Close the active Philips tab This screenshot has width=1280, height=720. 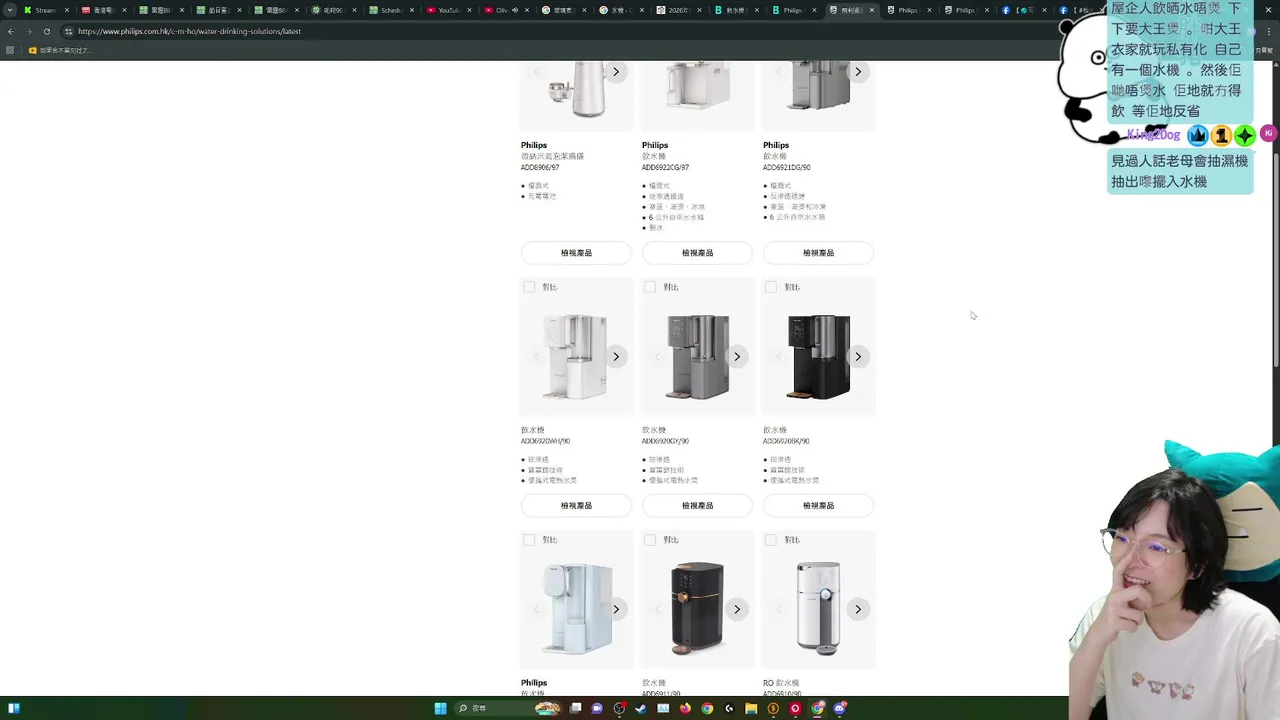coord(872,10)
